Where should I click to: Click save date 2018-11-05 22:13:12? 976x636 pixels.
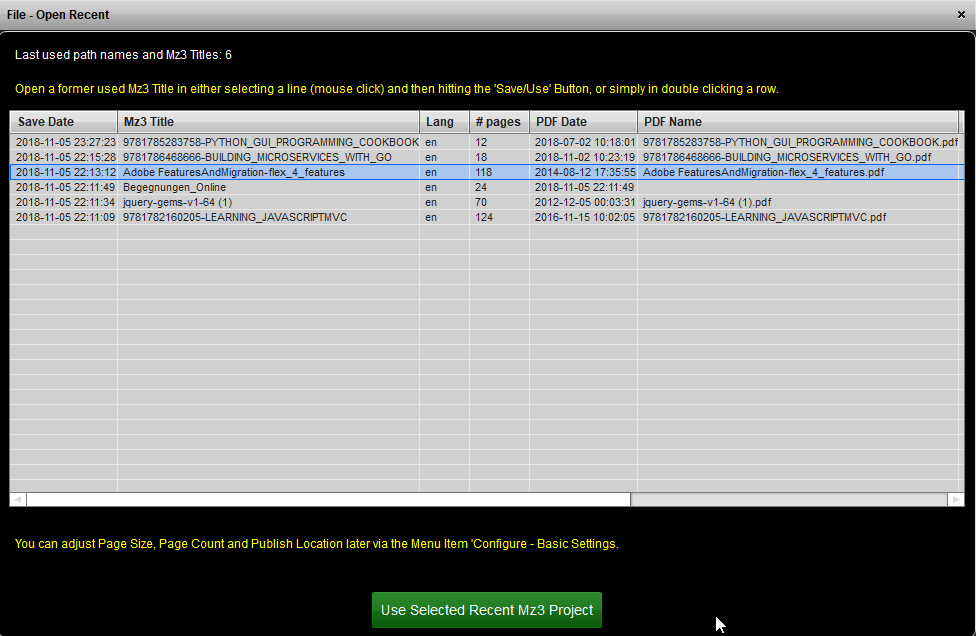(65, 172)
